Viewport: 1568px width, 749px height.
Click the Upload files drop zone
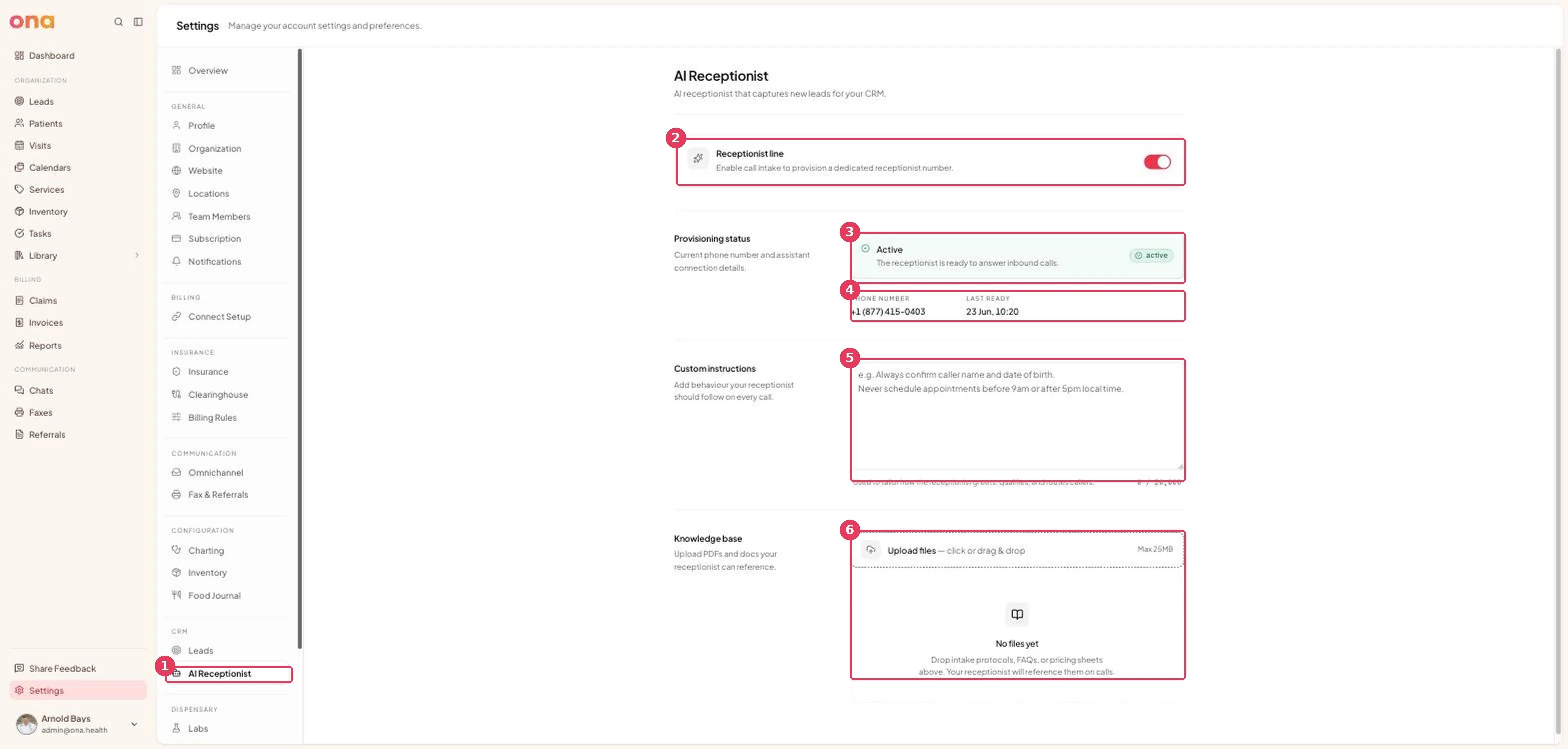tap(1017, 550)
